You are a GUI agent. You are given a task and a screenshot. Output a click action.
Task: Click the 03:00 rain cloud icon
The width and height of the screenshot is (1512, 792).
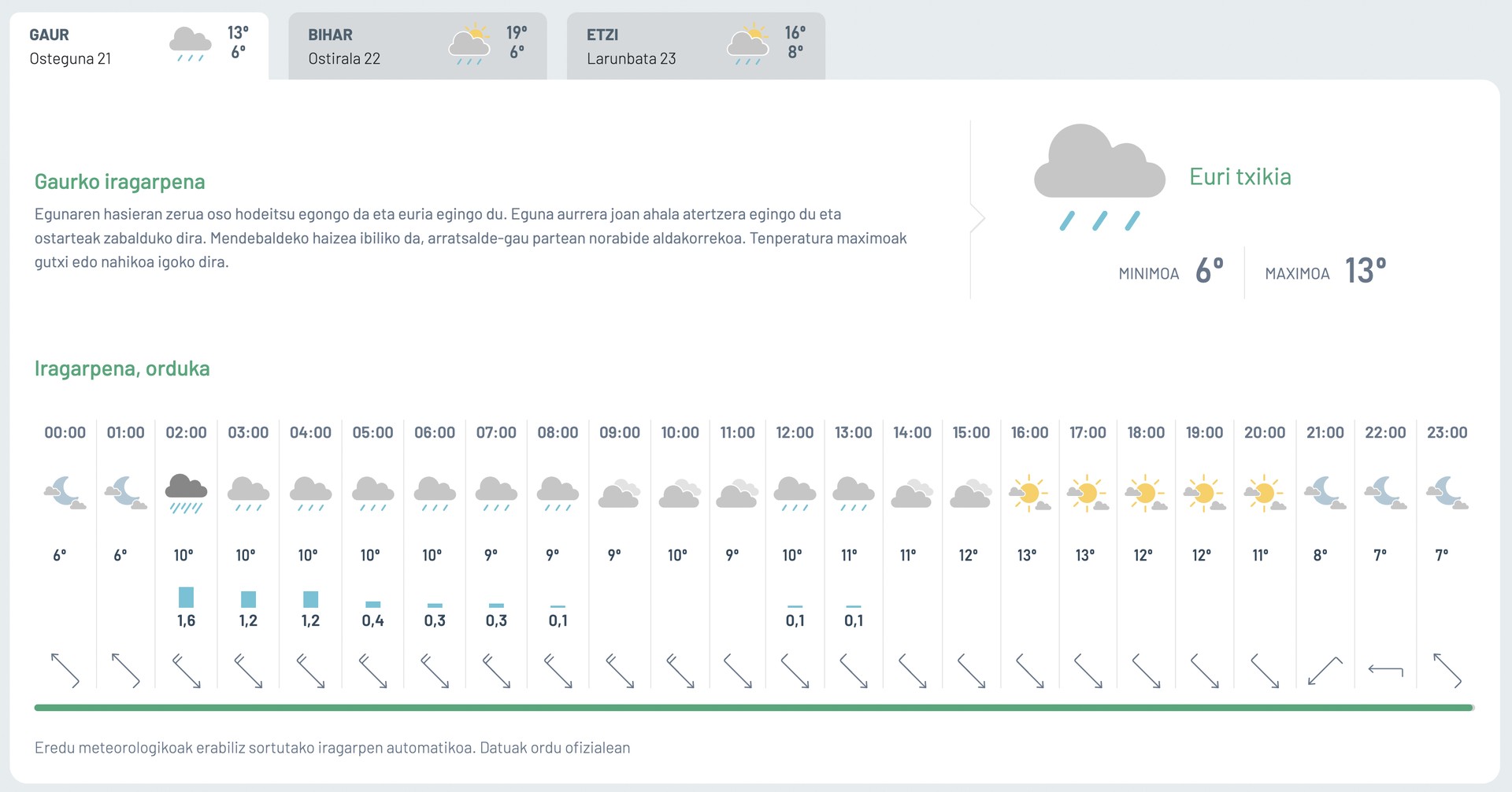[x=248, y=494]
